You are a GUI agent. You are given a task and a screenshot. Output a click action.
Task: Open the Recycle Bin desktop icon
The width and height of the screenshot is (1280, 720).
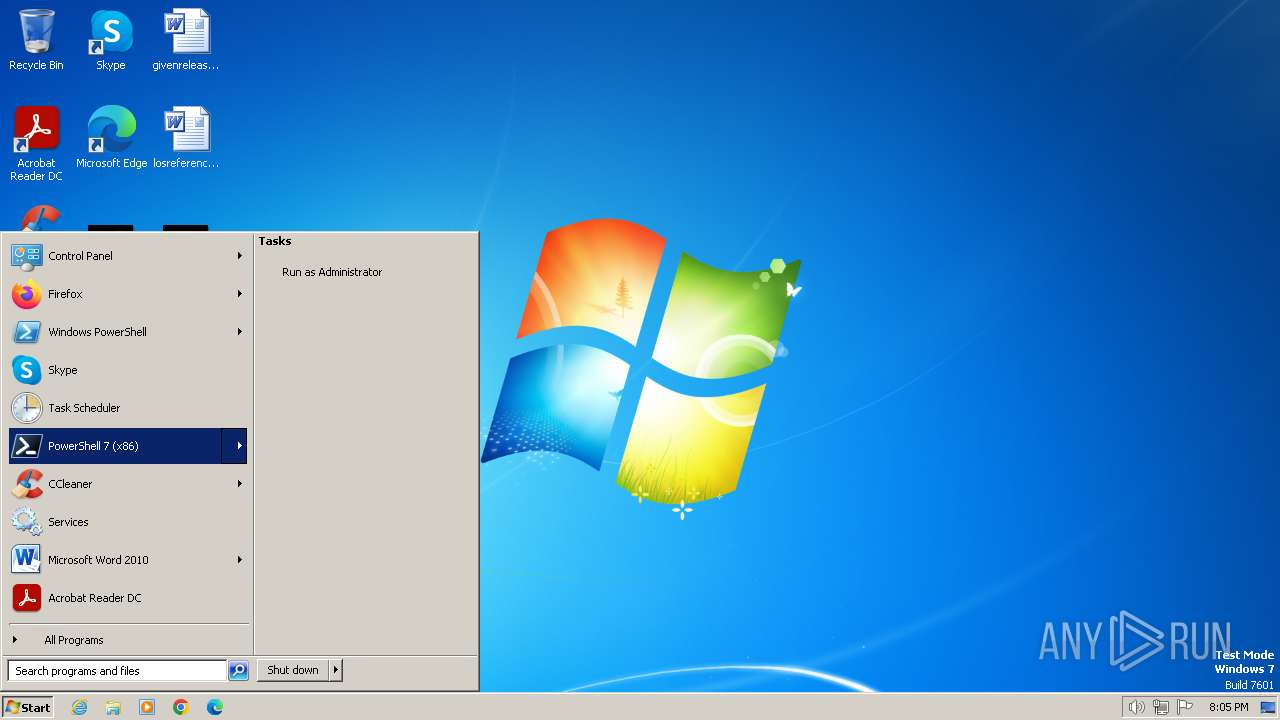coord(36,40)
